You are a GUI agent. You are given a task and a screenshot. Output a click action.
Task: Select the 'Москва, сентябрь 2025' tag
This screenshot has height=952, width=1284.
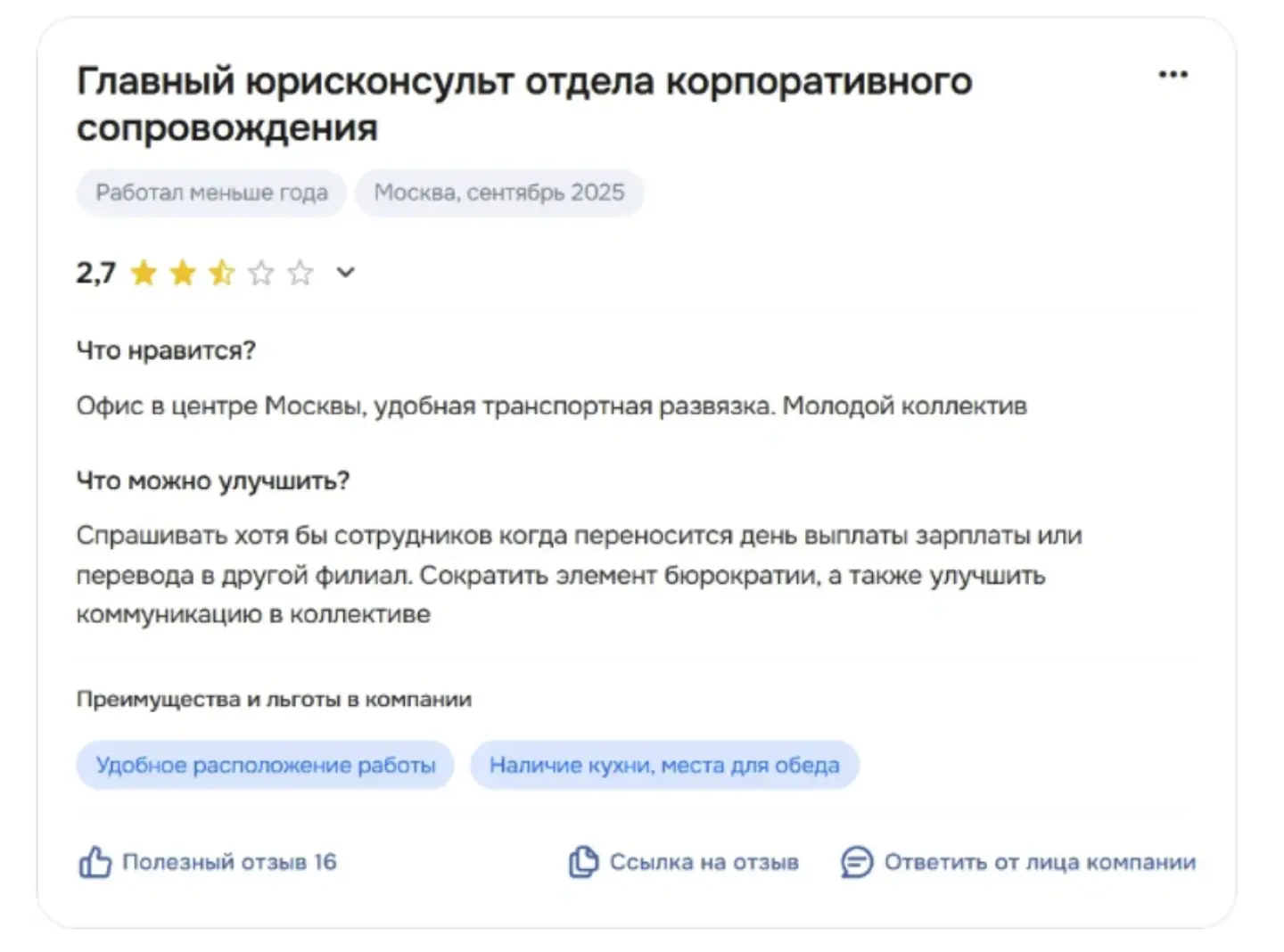(x=499, y=193)
